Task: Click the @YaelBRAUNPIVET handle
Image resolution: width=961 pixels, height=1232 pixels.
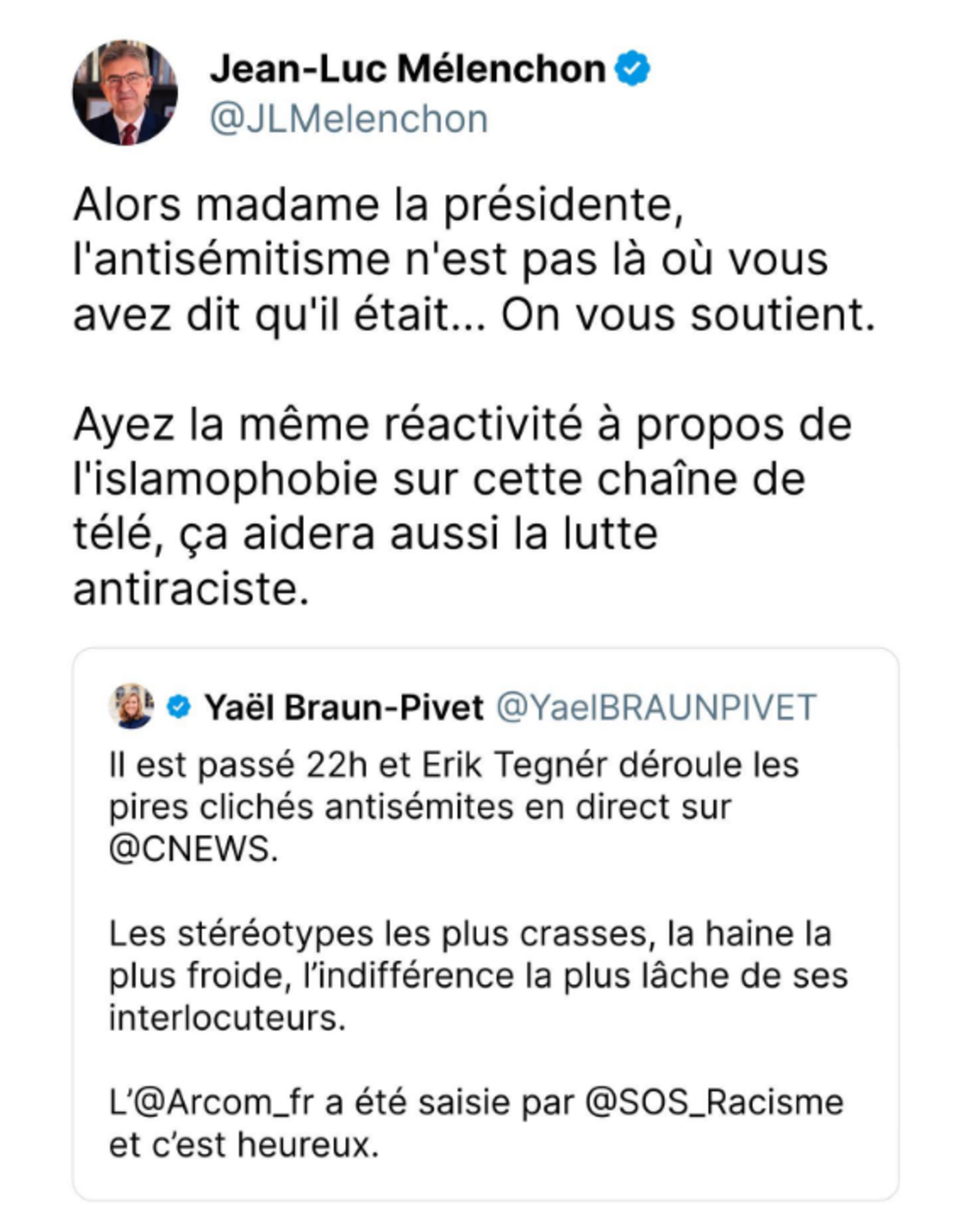Action: click(656, 707)
